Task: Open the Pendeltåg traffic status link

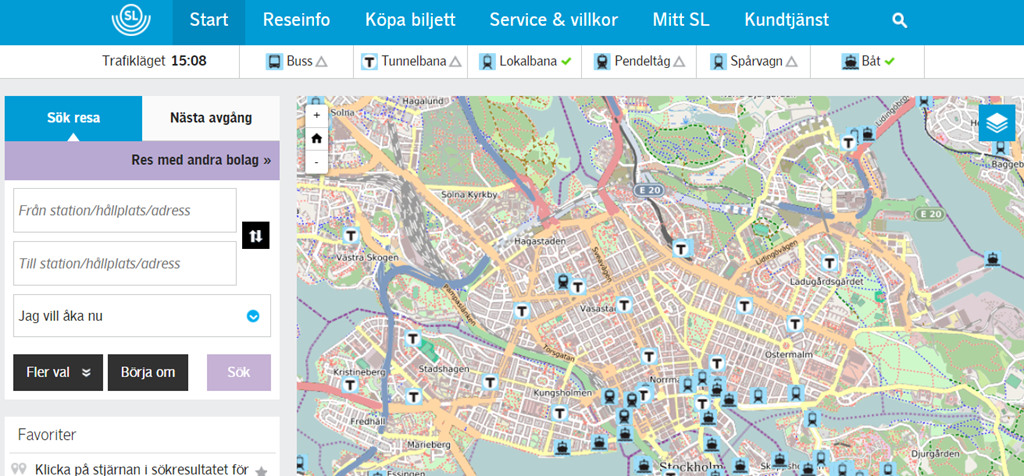Action: pyautogui.click(x=639, y=62)
